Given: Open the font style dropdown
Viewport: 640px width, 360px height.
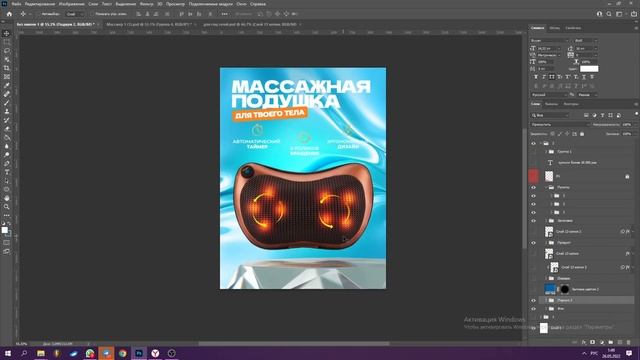Looking at the screenshot, I should [586, 41].
